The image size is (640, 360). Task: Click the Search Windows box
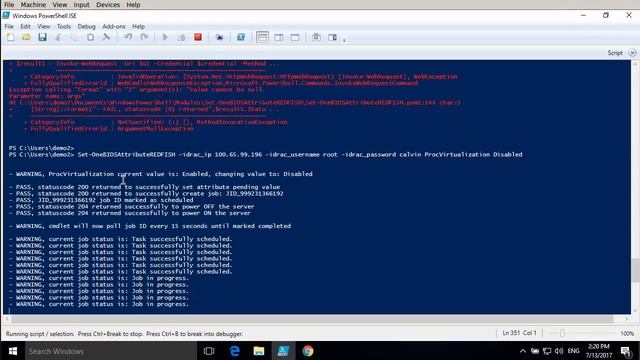[111, 351]
